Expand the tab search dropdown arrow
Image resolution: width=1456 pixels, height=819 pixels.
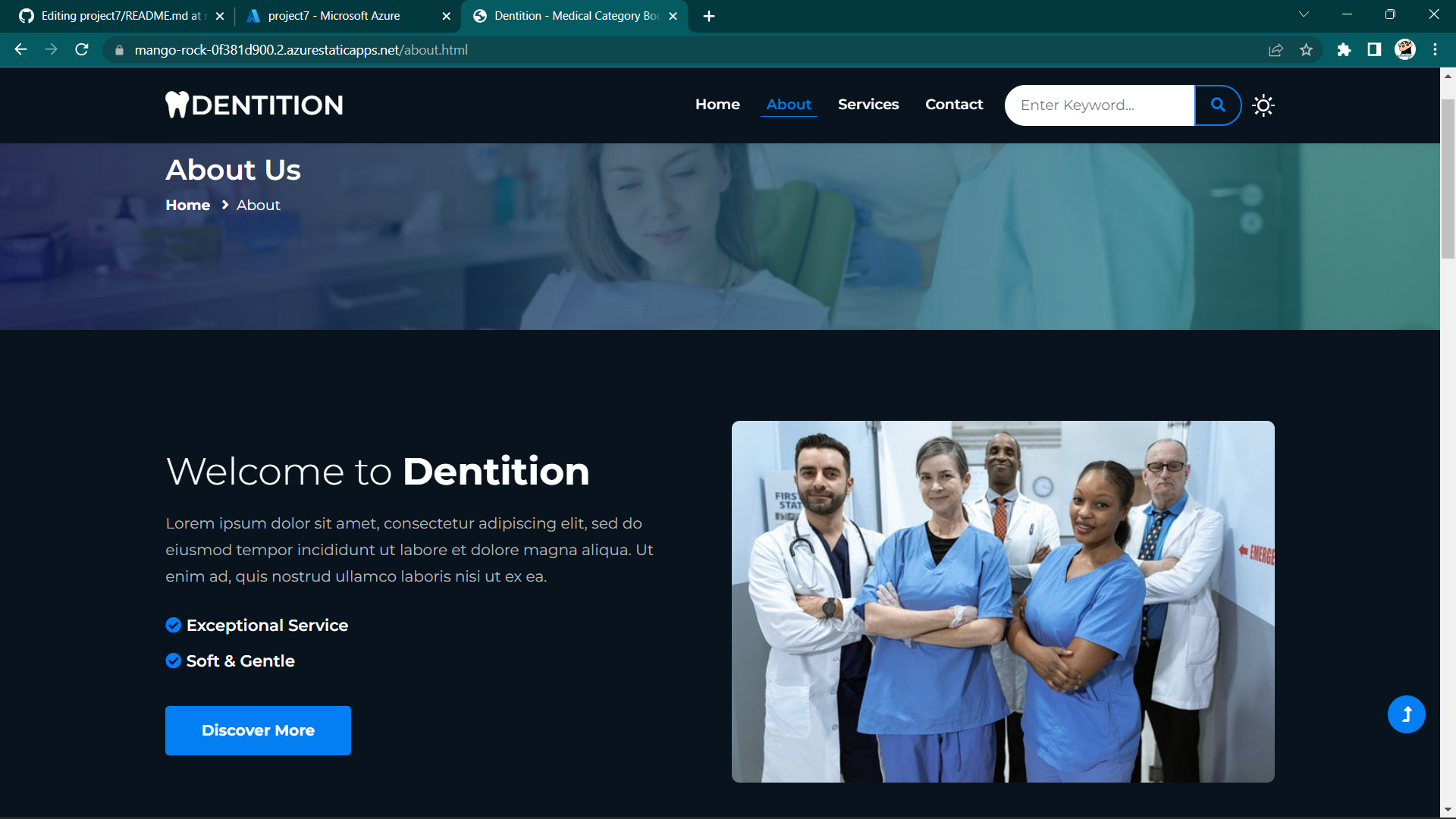pos(1304,14)
